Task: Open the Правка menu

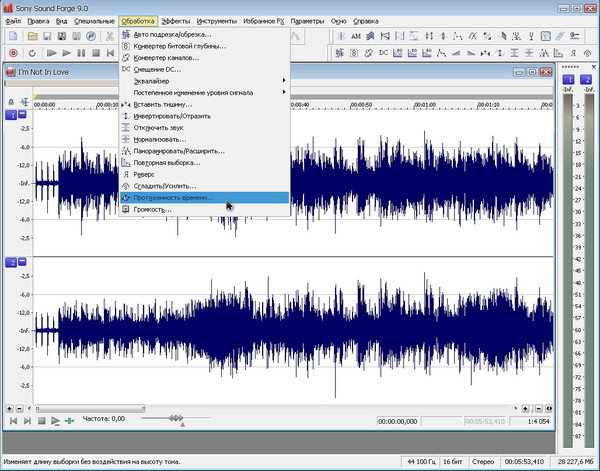Action: pos(38,21)
